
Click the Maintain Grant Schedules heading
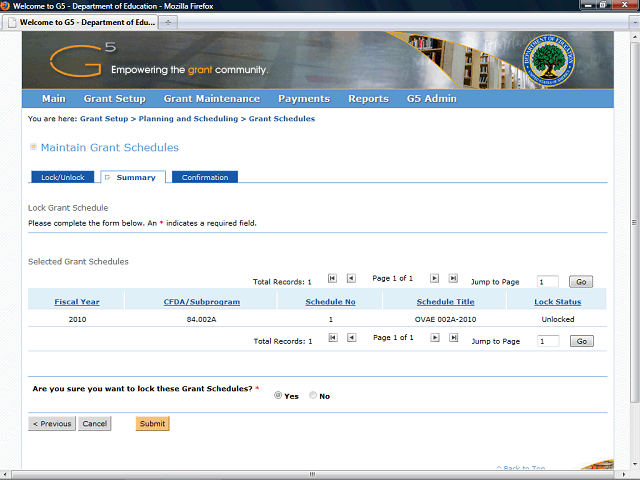tap(110, 147)
